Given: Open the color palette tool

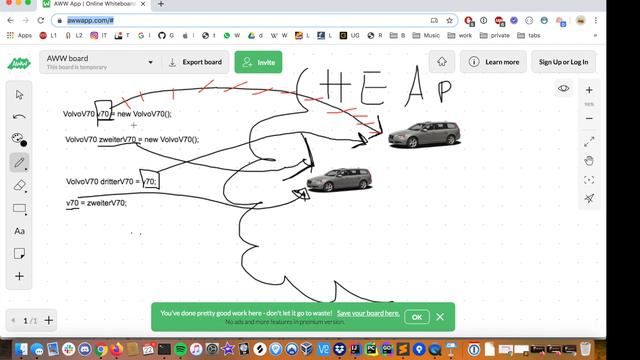Looking at the screenshot, I should (19, 139).
